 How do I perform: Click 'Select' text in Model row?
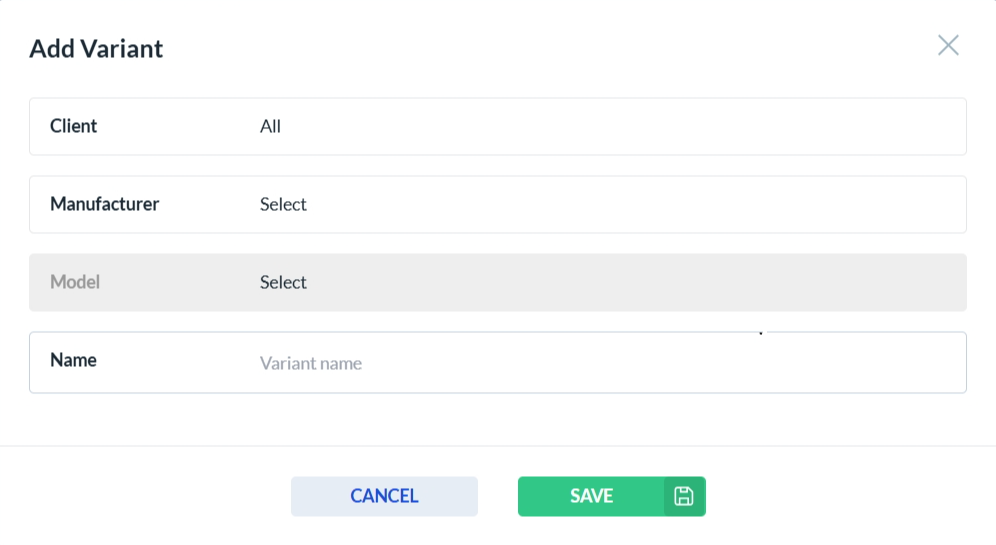point(283,283)
